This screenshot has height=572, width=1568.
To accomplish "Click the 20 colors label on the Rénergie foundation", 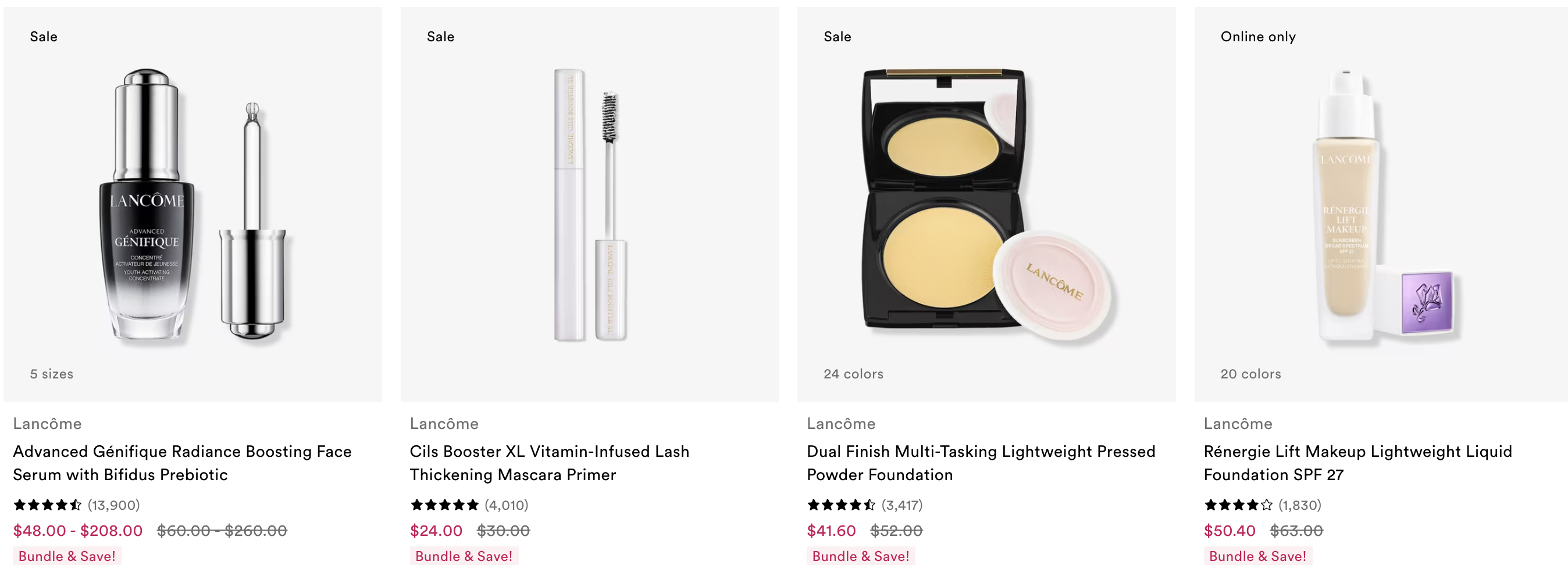I will [1250, 374].
